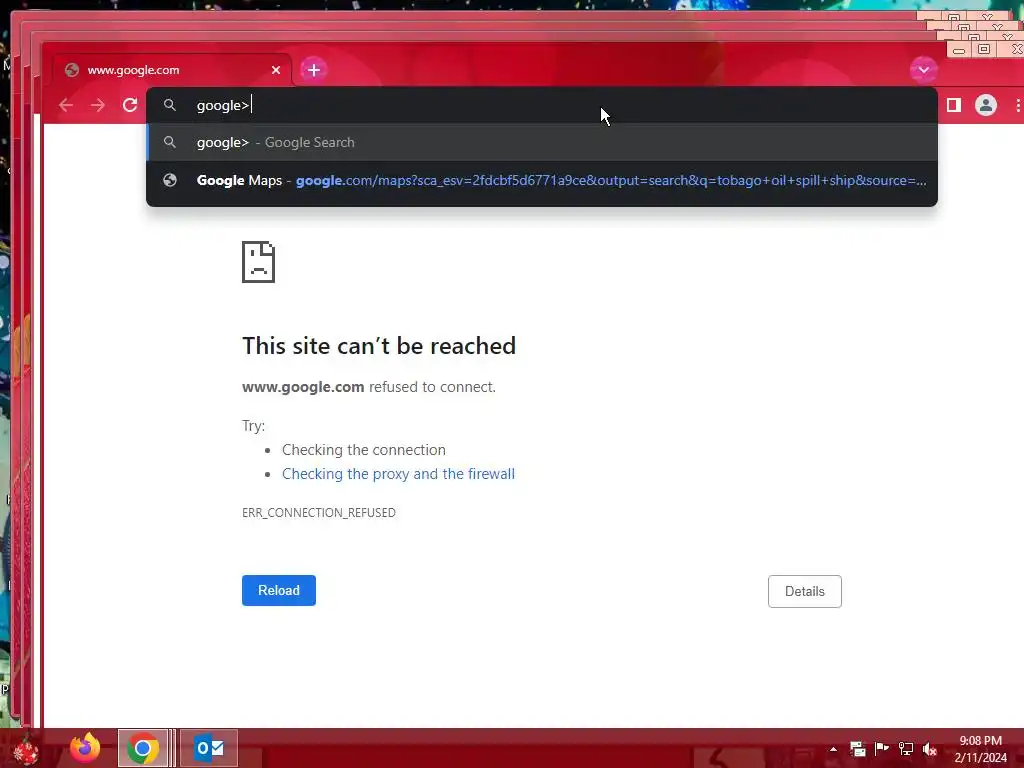The width and height of the screenshot is (1024, 768).
Task: Maximize the front Chrome window
Action: [x=984, y=49]
